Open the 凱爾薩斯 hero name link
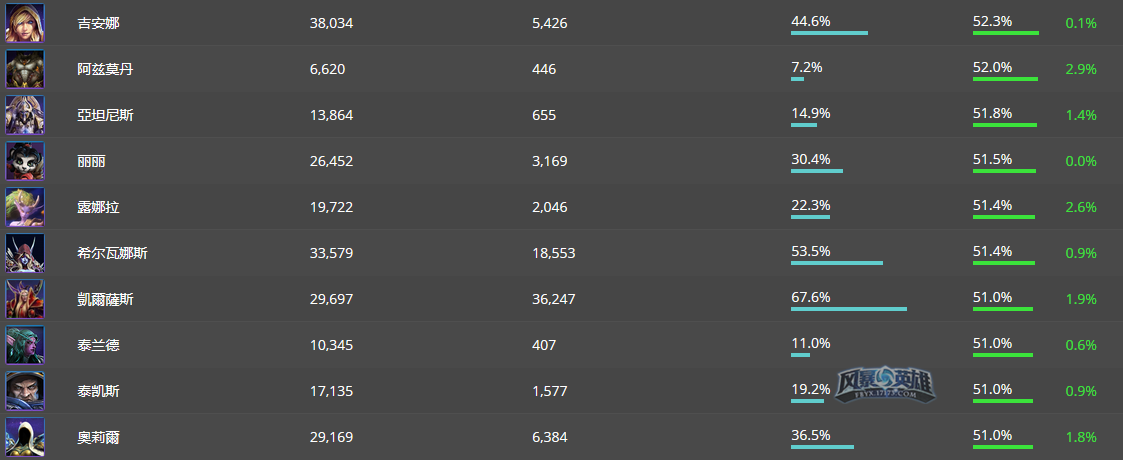 (105, 299)
